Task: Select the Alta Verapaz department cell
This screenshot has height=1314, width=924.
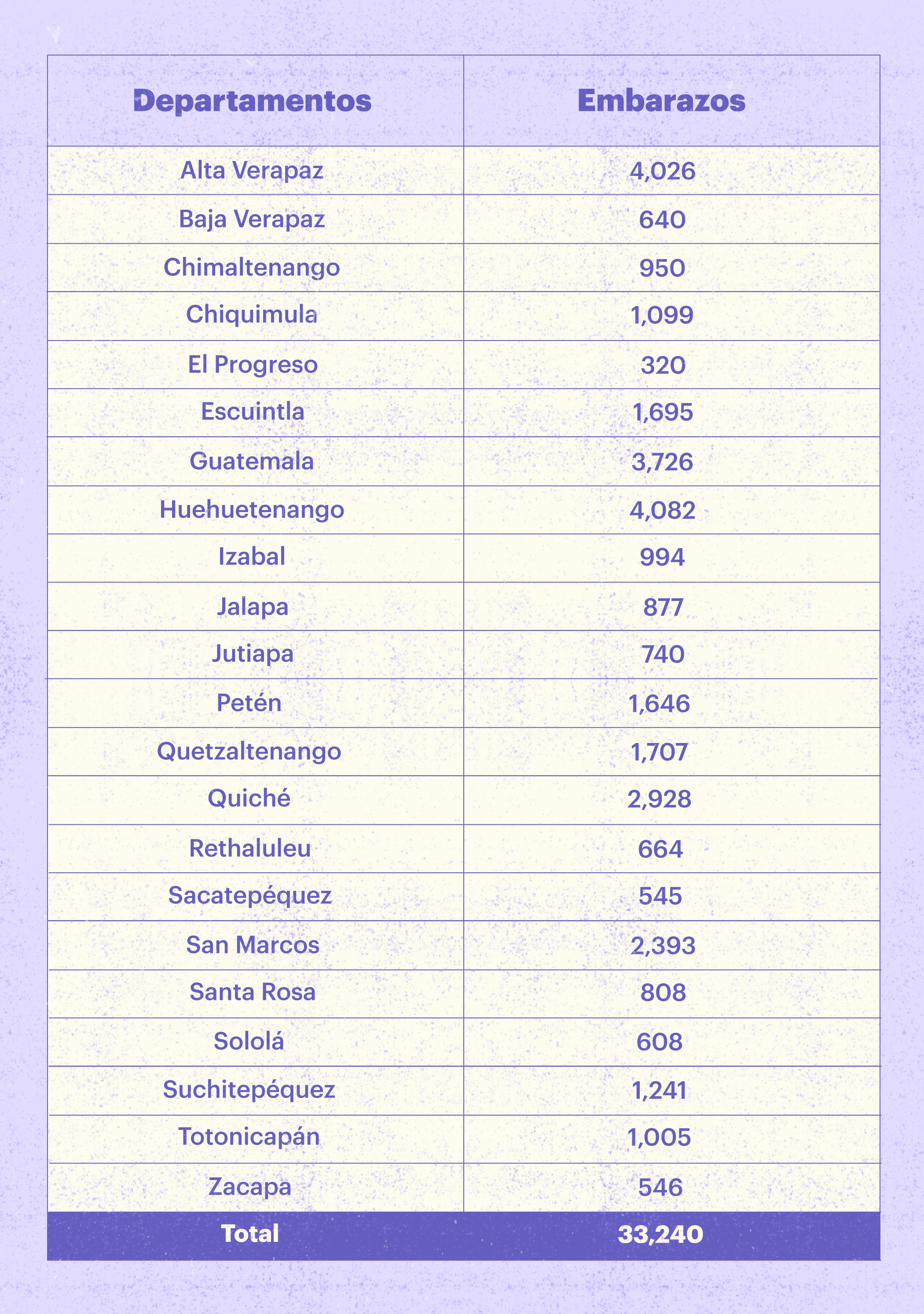Action: pos(252,171)
